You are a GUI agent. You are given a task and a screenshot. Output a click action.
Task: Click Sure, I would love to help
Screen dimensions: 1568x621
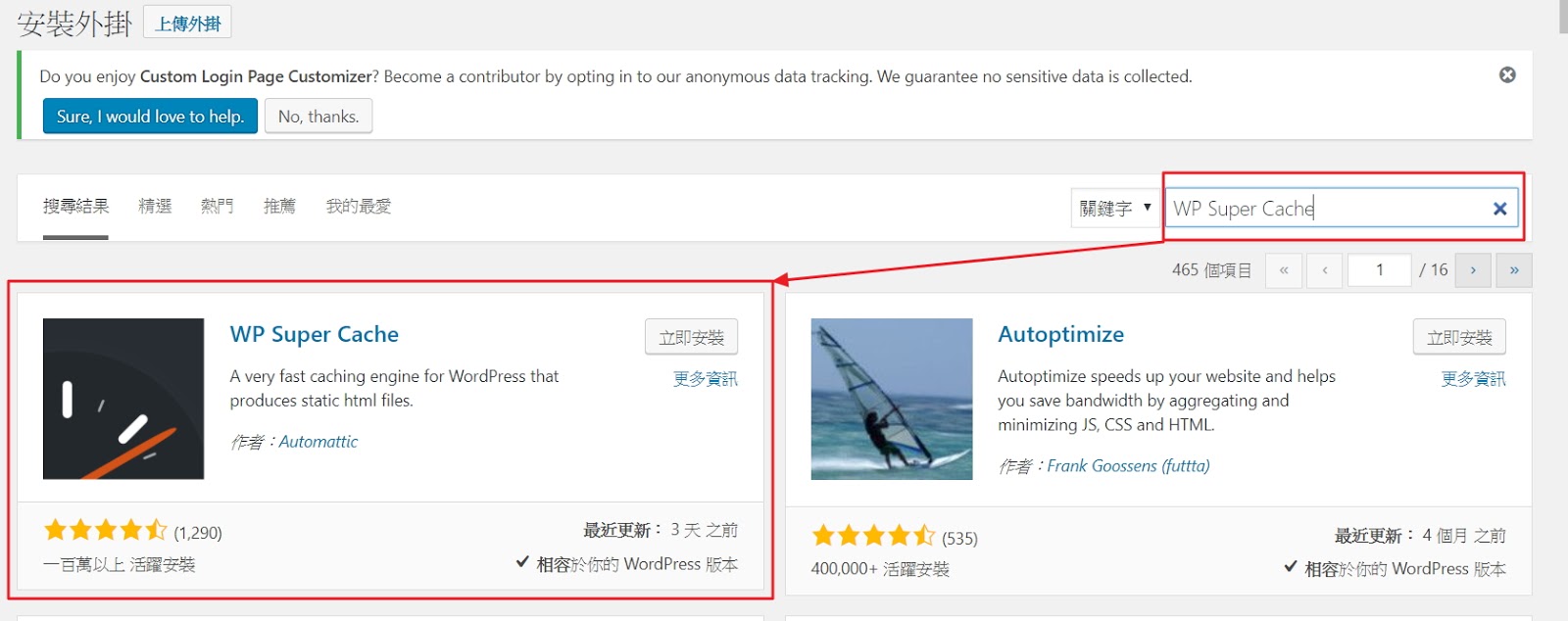pos(150,116)
